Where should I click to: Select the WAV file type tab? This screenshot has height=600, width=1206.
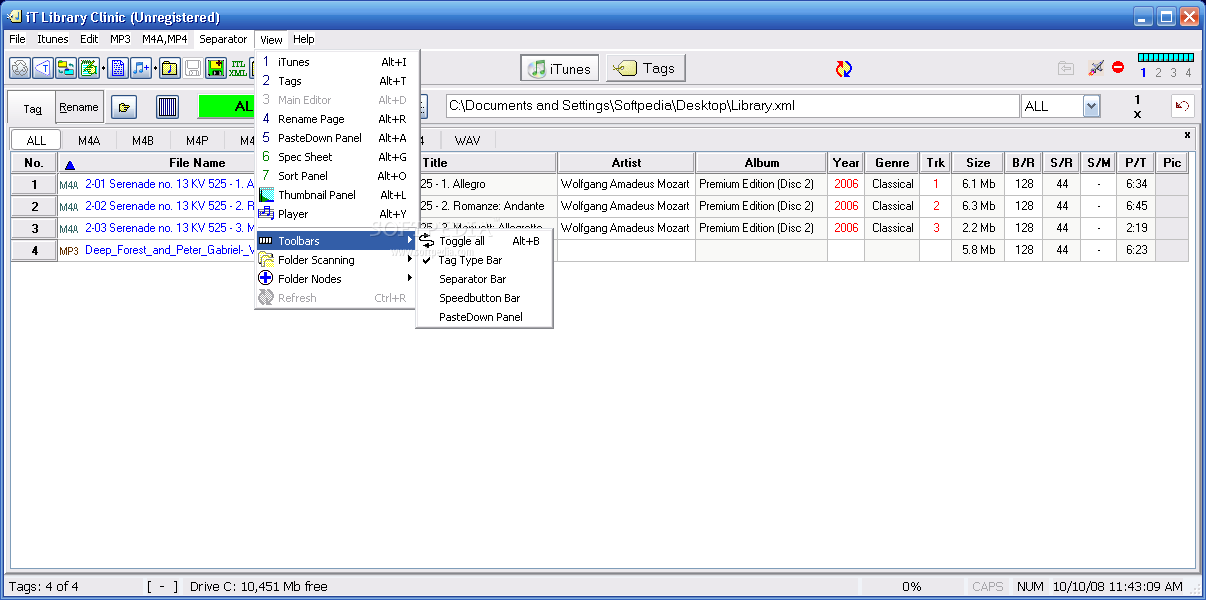[467, 140]
